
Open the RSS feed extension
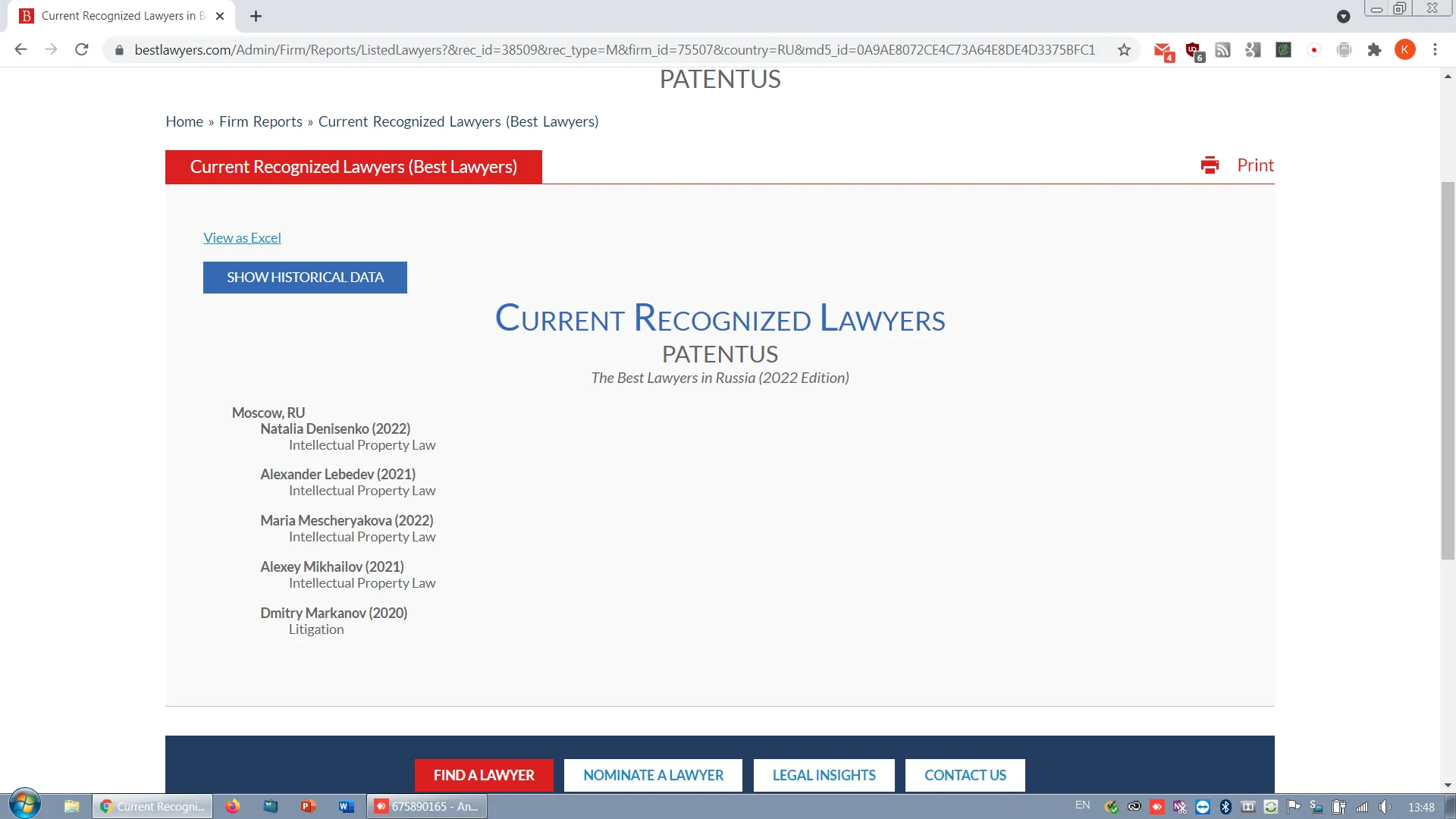click(1222, 50)
